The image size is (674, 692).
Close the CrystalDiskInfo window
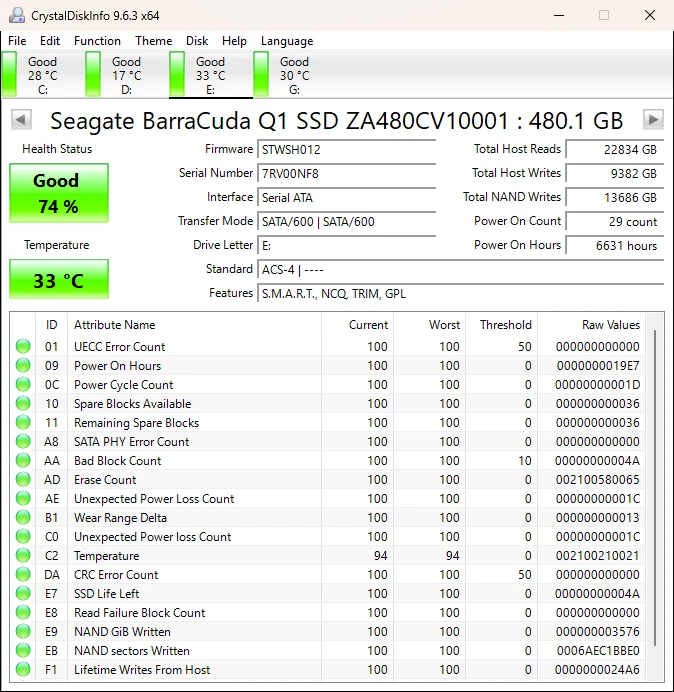[x=650, y=15]
